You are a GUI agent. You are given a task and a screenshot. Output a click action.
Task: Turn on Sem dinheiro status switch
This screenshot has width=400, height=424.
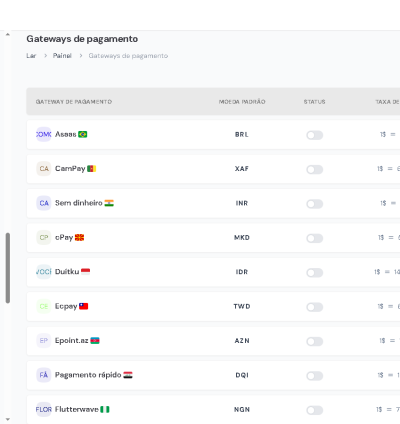[x=315, y=204]
